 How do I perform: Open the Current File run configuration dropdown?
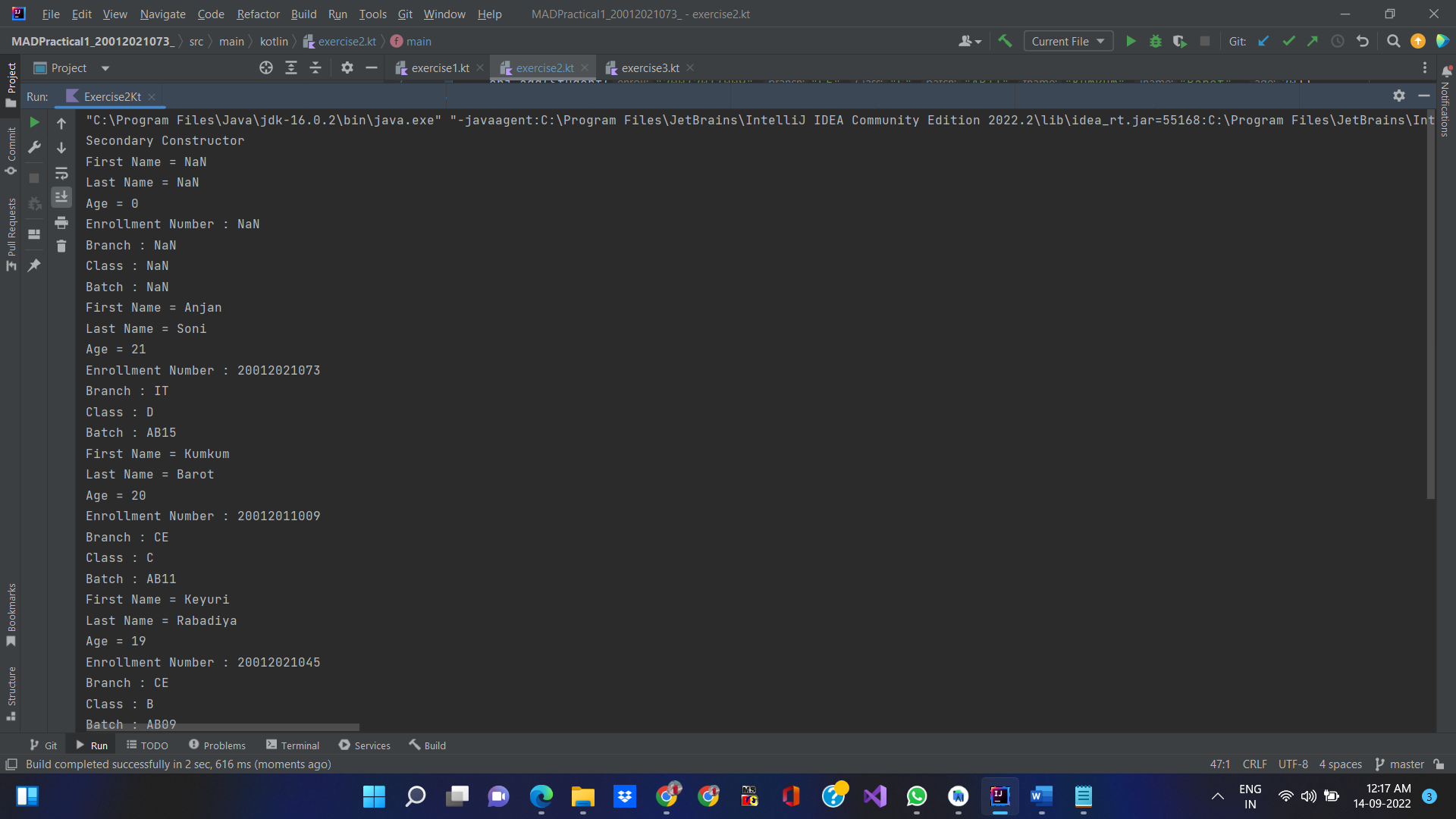(1068, 41)
